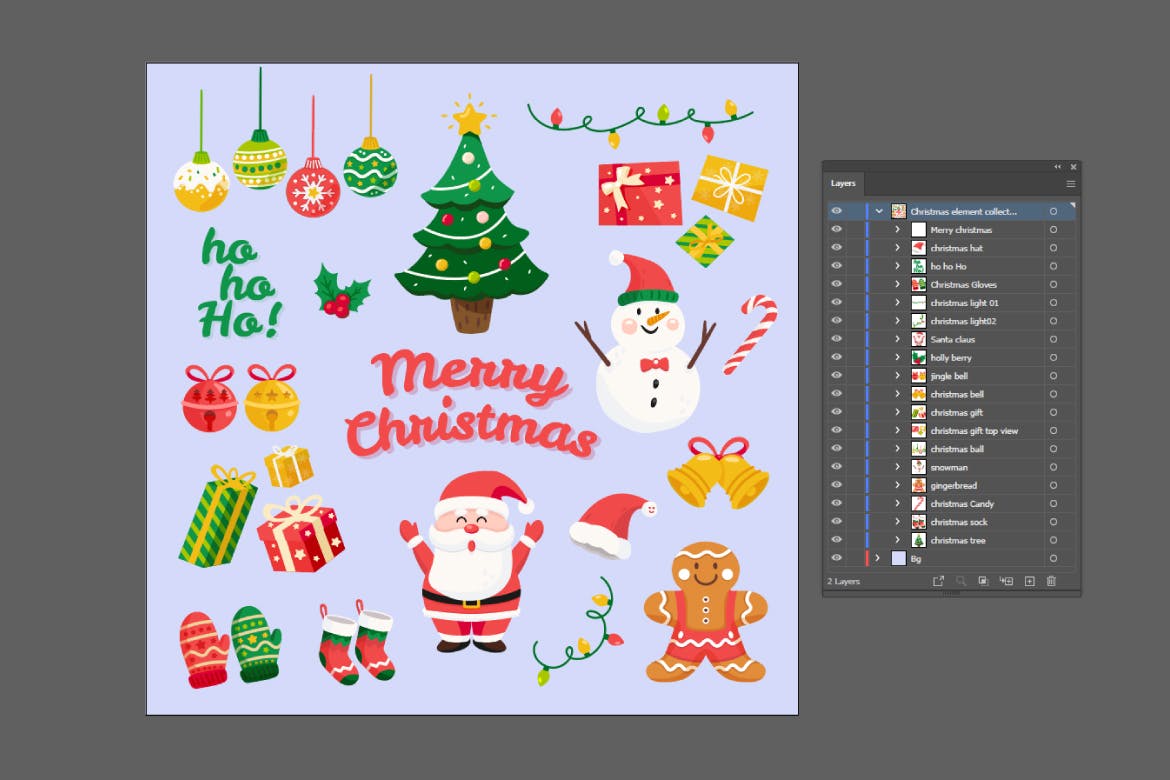Hide the Santa claus layer
Image resolution: width=1170 pixels, height=780 pixels.
(837, 340)
